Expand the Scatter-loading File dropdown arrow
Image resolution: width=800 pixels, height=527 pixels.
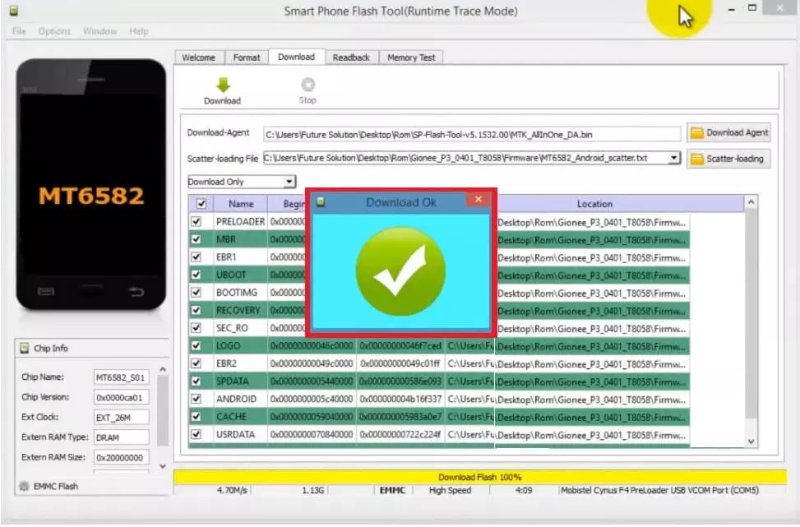click(674, 158)
